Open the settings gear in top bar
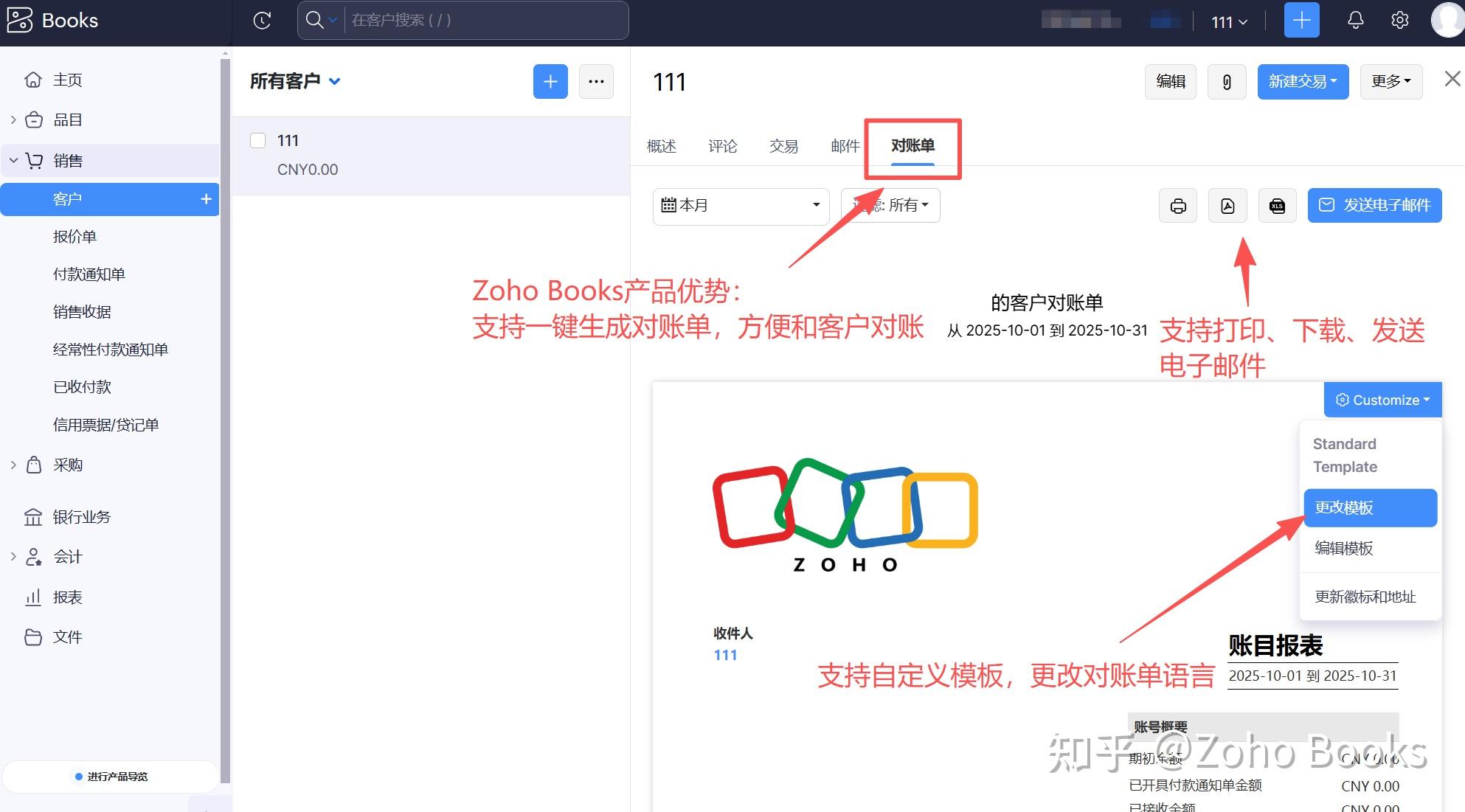Screen dimensions: 1465x812 coord(1399,20)
